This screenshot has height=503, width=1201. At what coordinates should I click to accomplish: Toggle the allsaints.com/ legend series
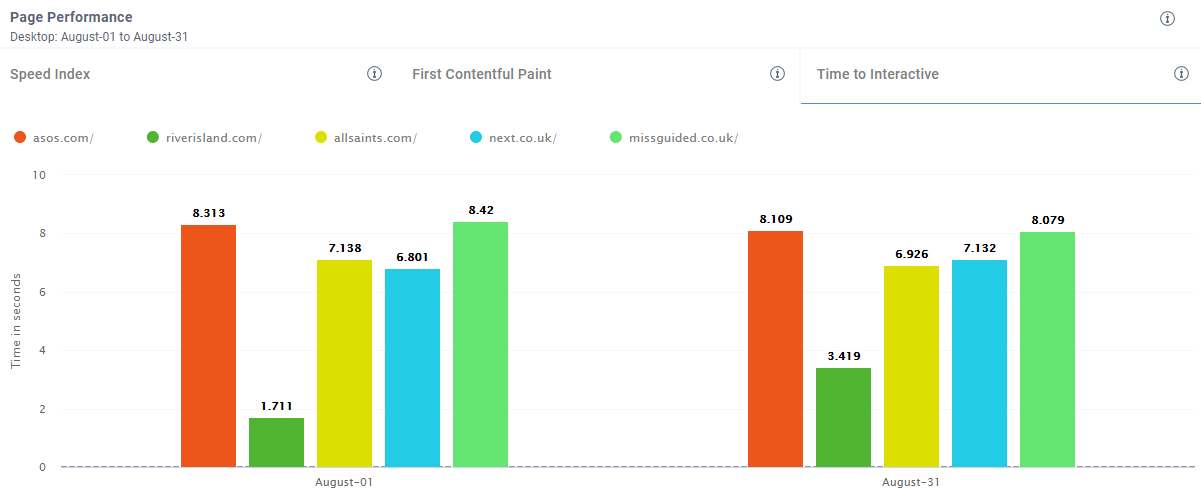pyautogui.click(x=366, y=138)
